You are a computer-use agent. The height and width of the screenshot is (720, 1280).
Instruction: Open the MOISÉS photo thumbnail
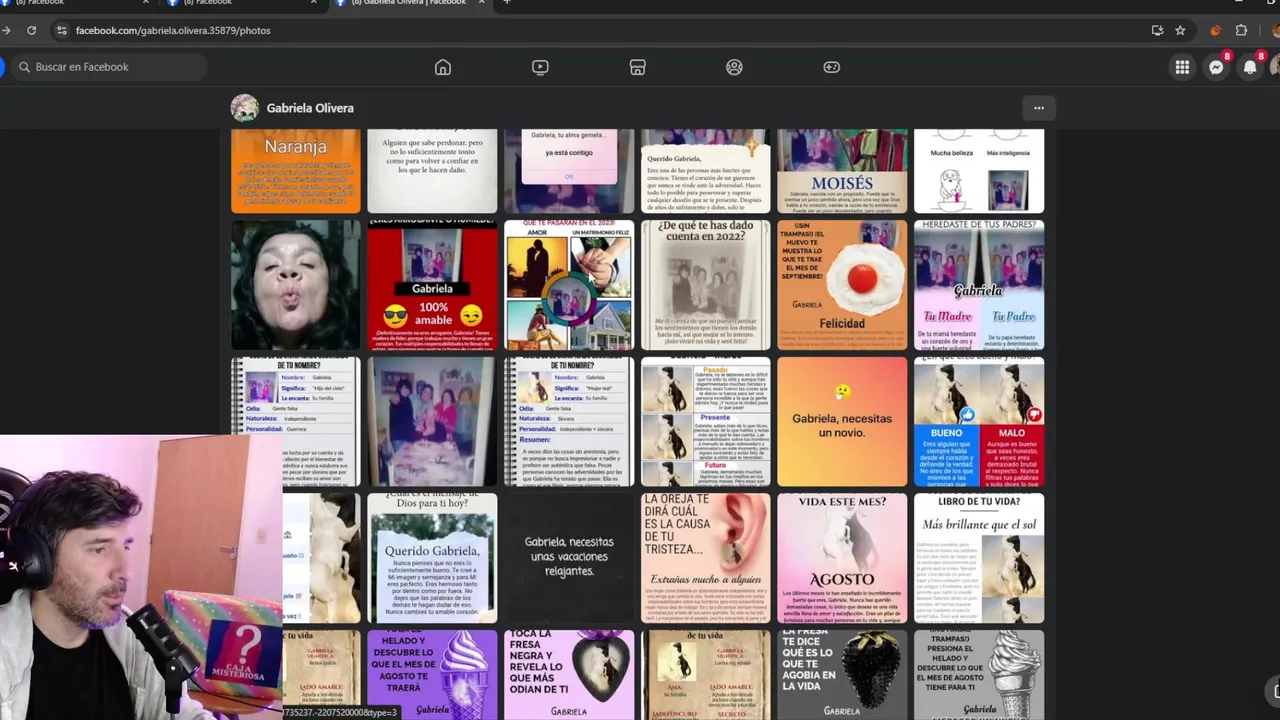coord(842,171)
